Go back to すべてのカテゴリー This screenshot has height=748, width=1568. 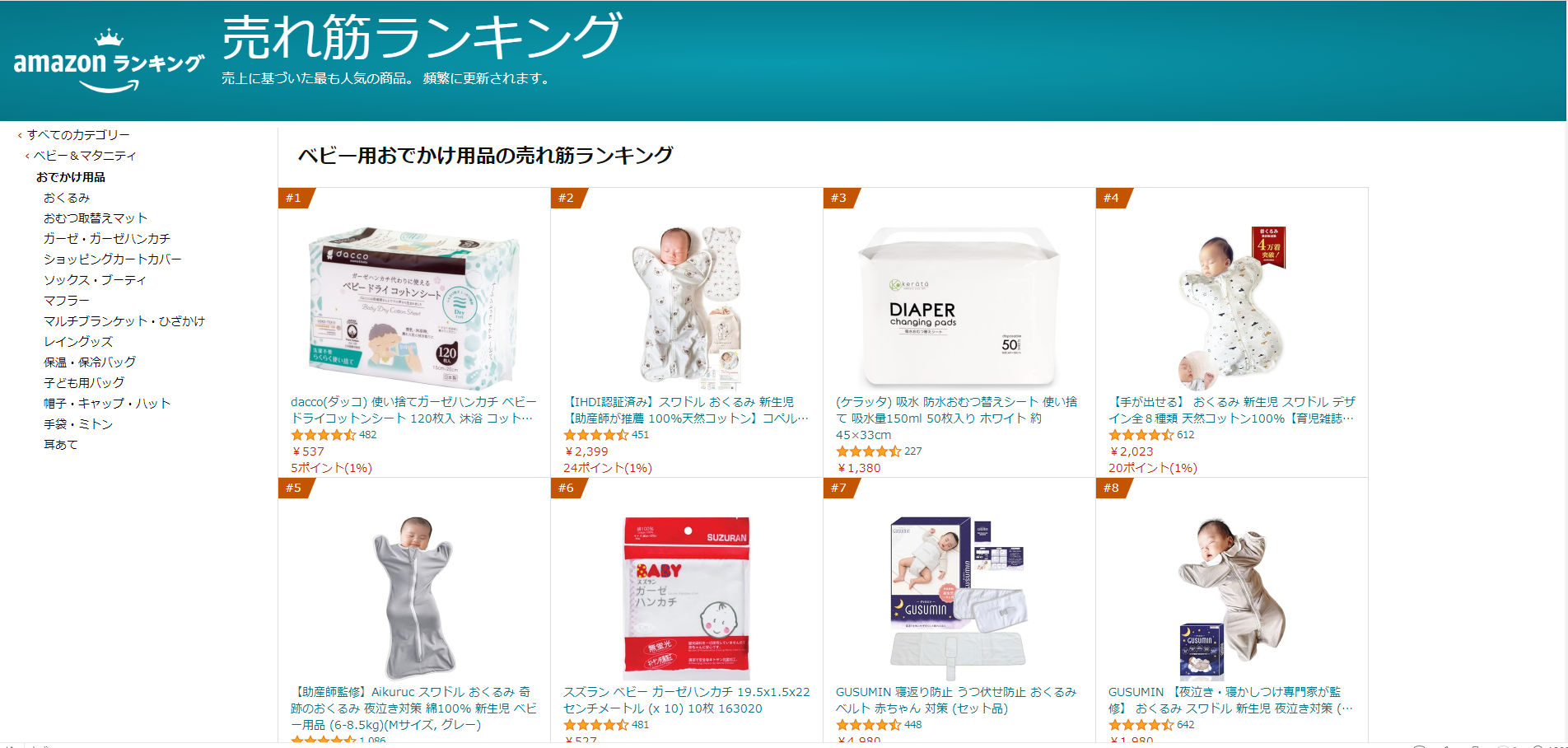coord(78,135)
